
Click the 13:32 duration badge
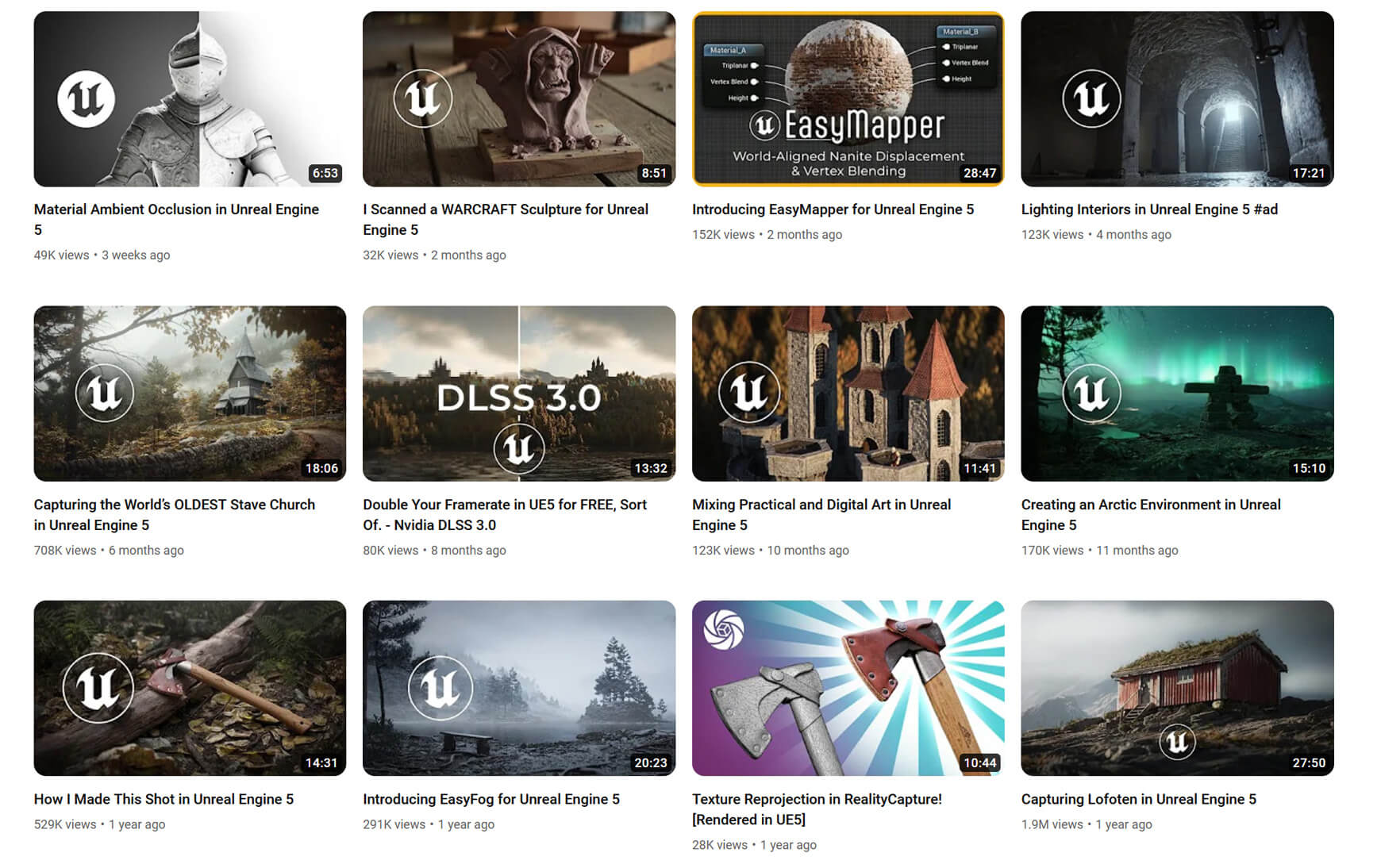click(x=651, y=468)
